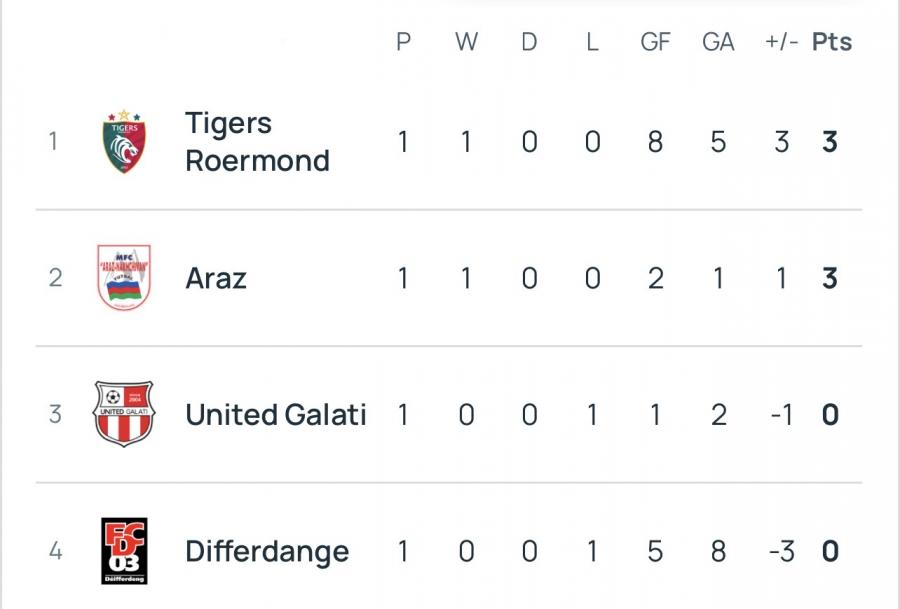Click the W (wins) column header
Viewport: 900px width, 609px height.
[466, 42]
